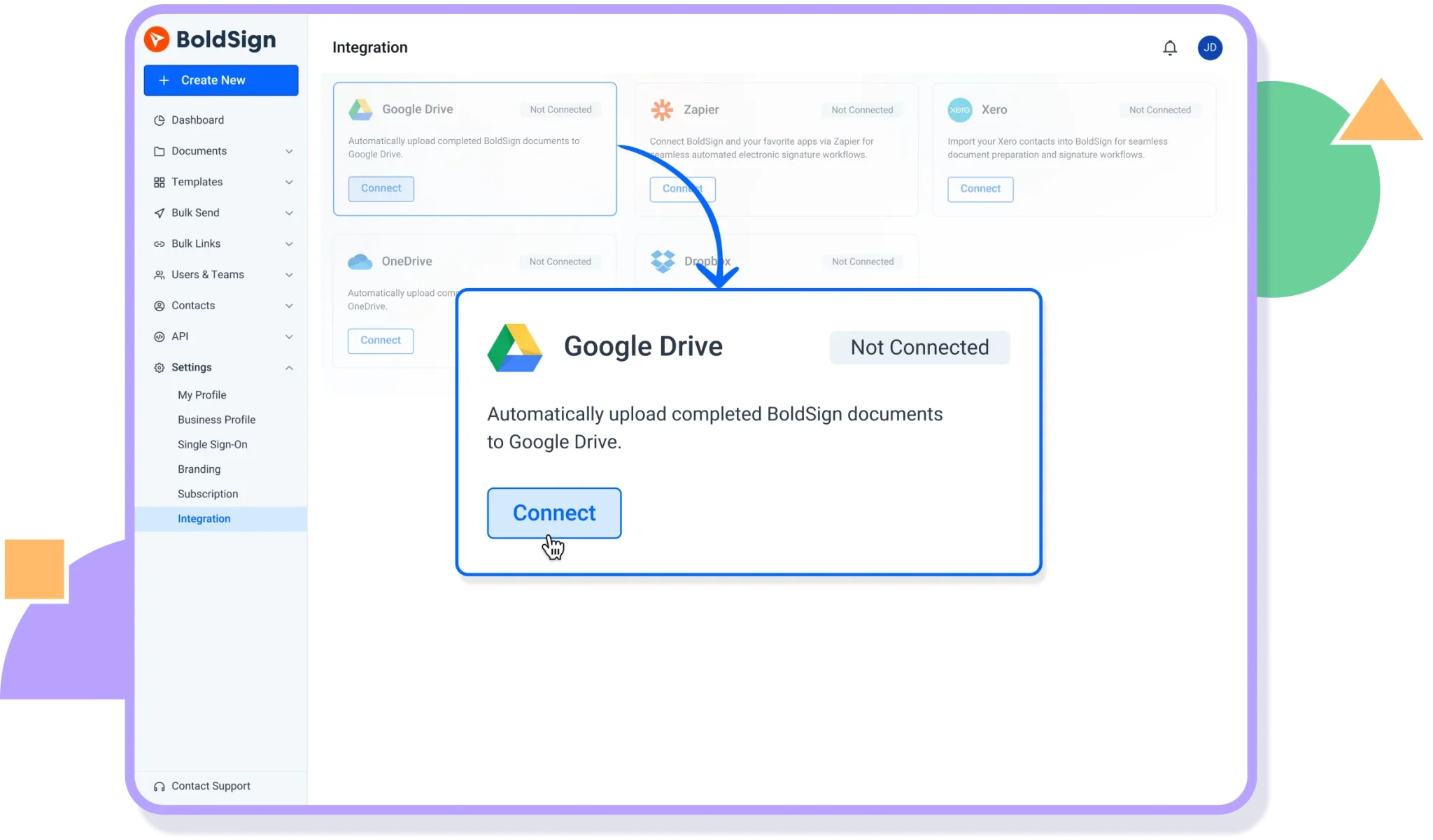The image size is (1433, 840).
Task: Select the Branding menu item
Action: (199, 469)
